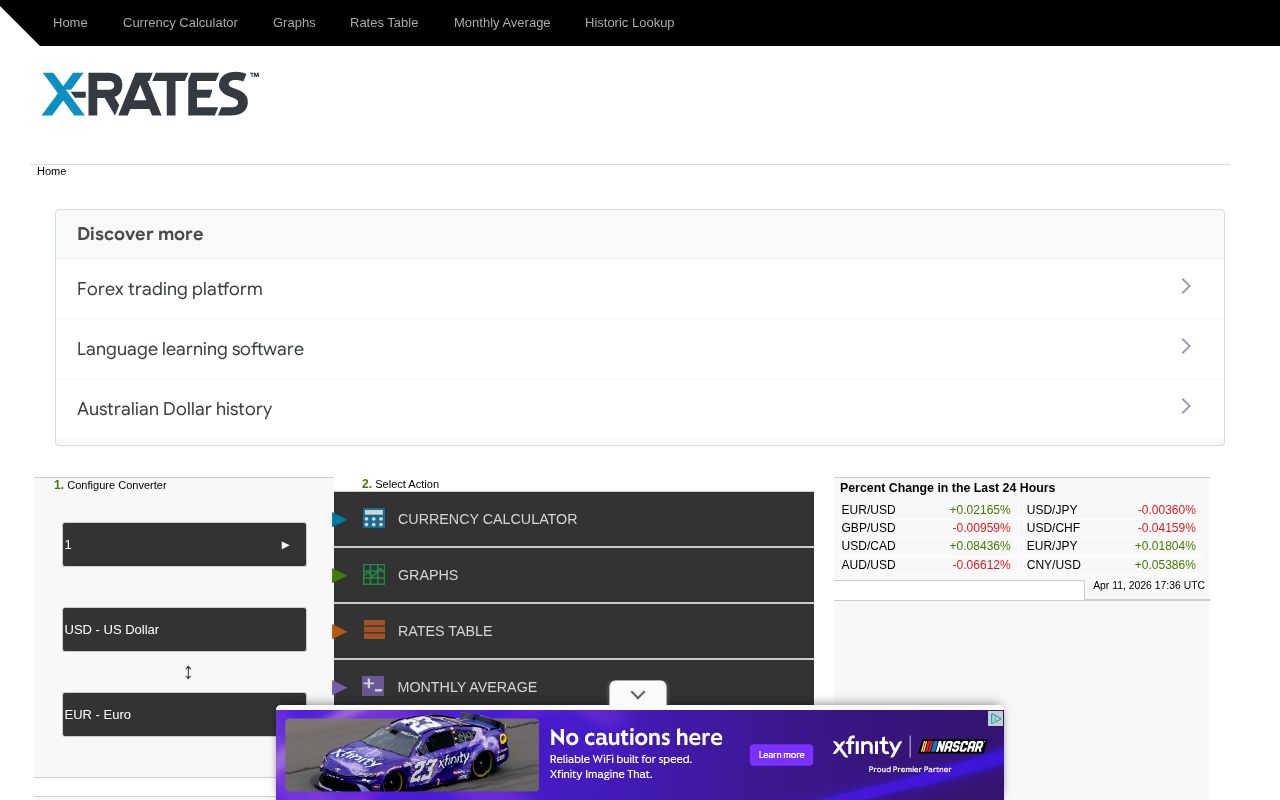Select the RATES TABLE action
Viewport: 1280px width, 800px height.
(574, 631)
